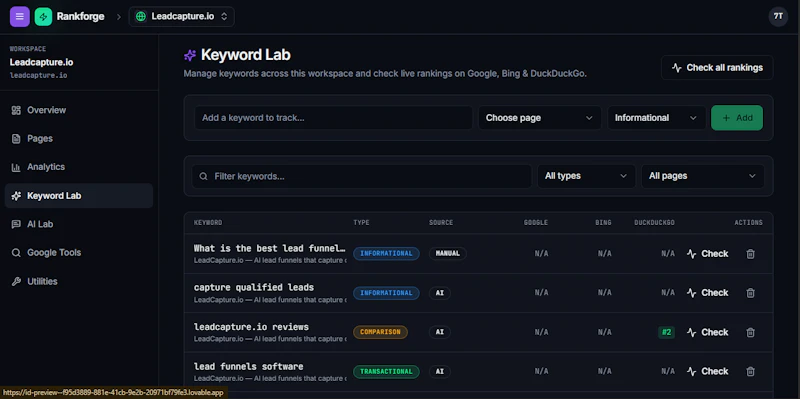Check rankings for lead funnels software

(x=708, y=371)
